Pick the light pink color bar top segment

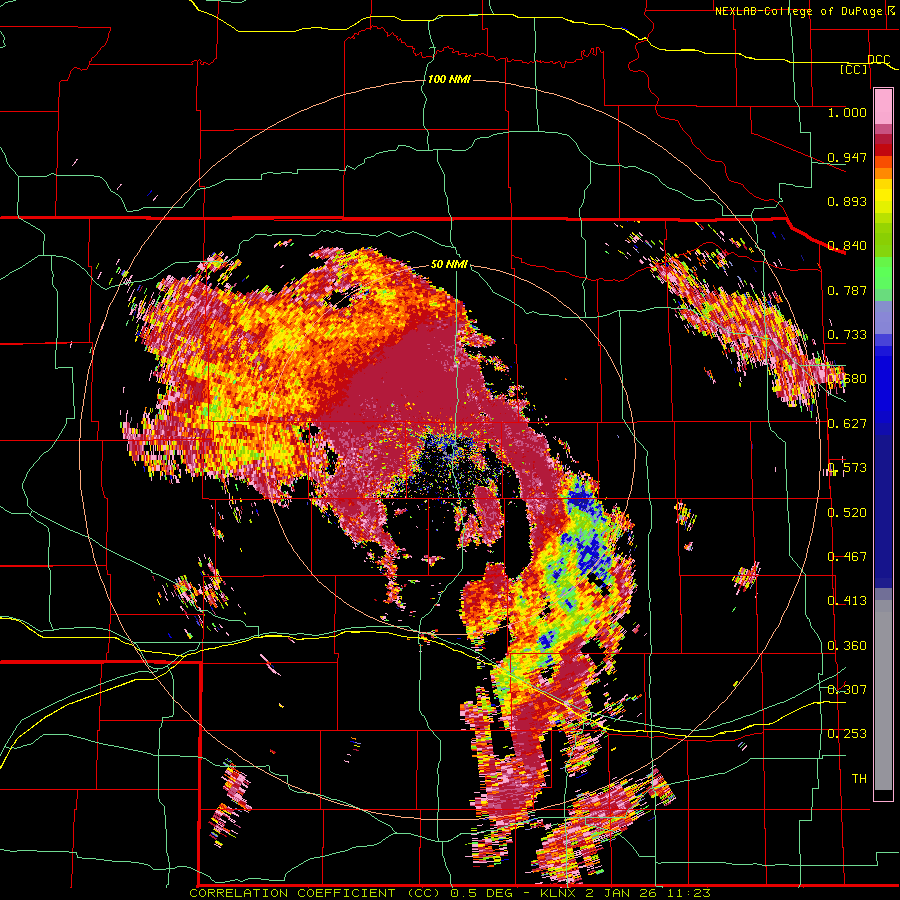point(883,106)
